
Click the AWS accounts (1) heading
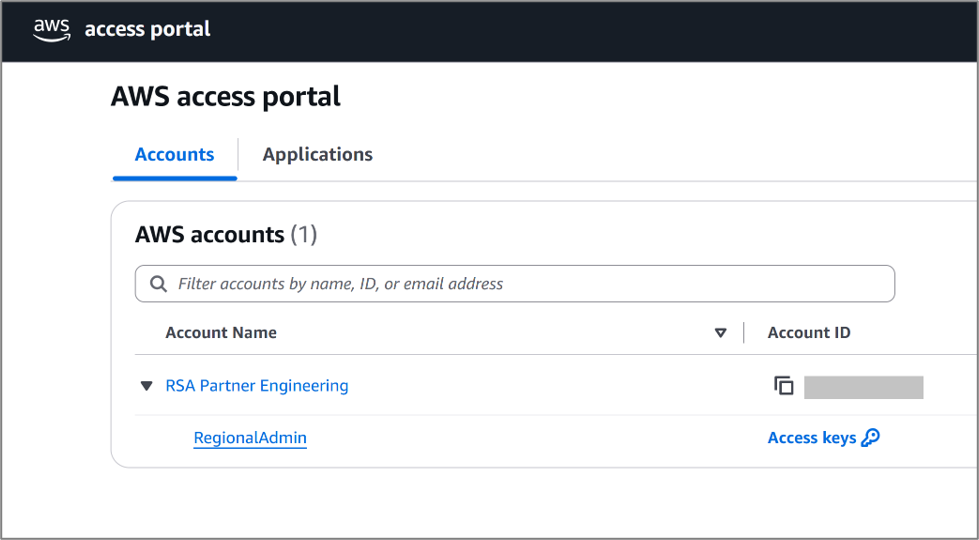click(226, 235)
